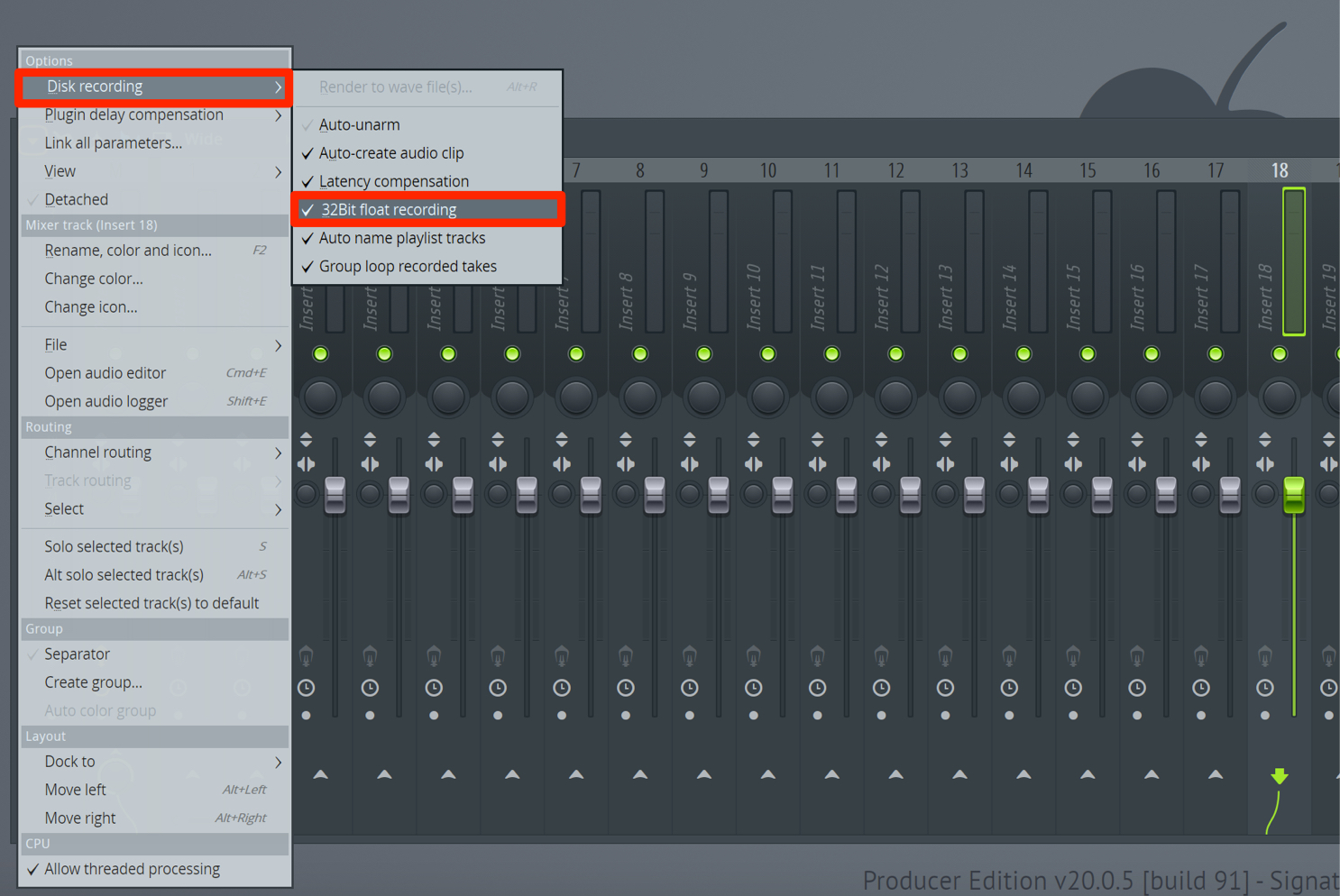Click Create group... entry
Viewport: 1340px width, 896px height.
click(x=154, y=682)
